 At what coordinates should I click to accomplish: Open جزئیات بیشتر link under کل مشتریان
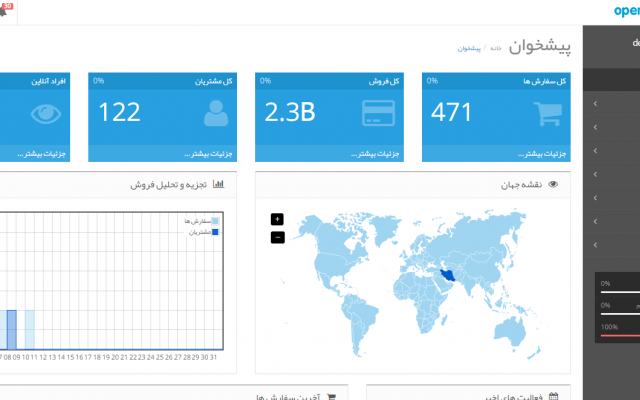coord(208,154)
